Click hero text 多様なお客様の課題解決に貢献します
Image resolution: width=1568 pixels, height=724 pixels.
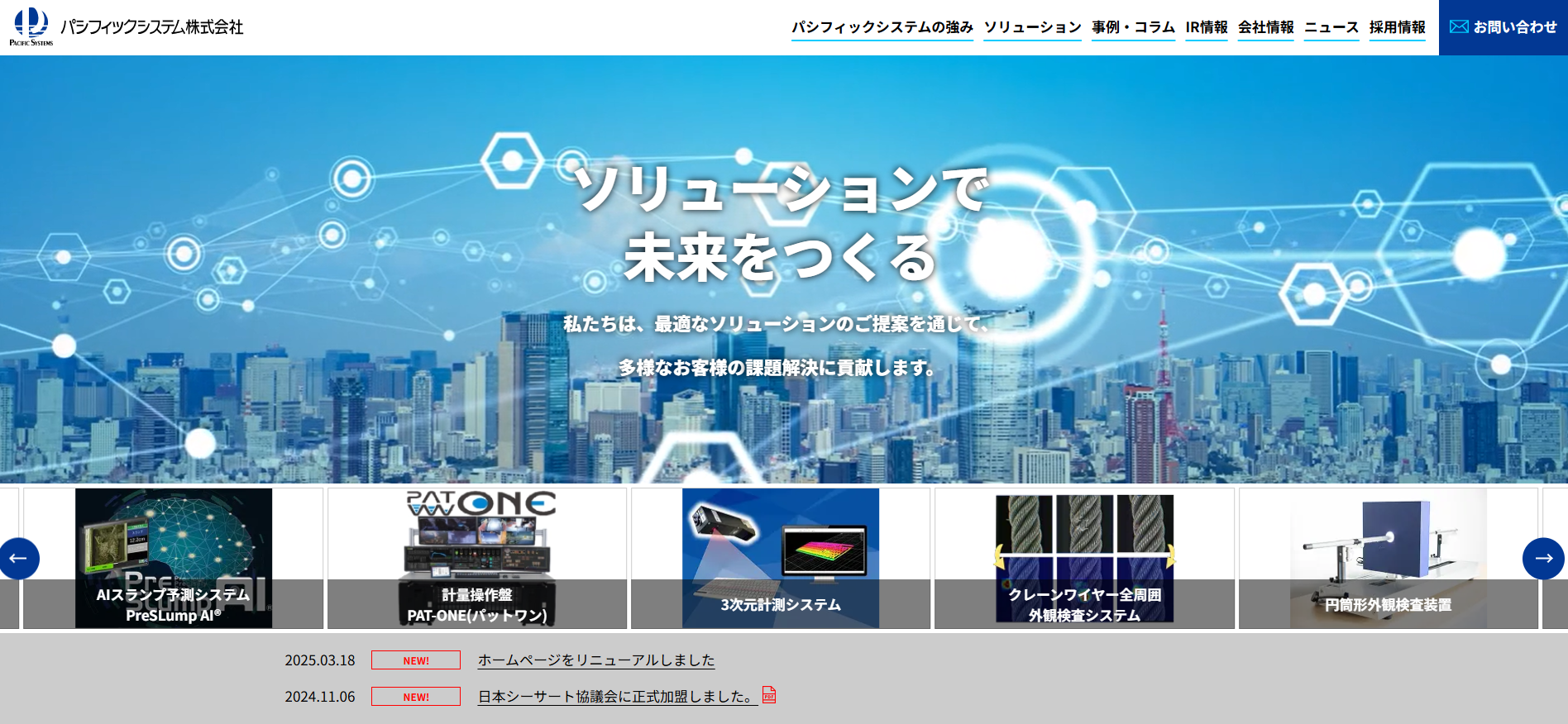click(x=777, y=368)
